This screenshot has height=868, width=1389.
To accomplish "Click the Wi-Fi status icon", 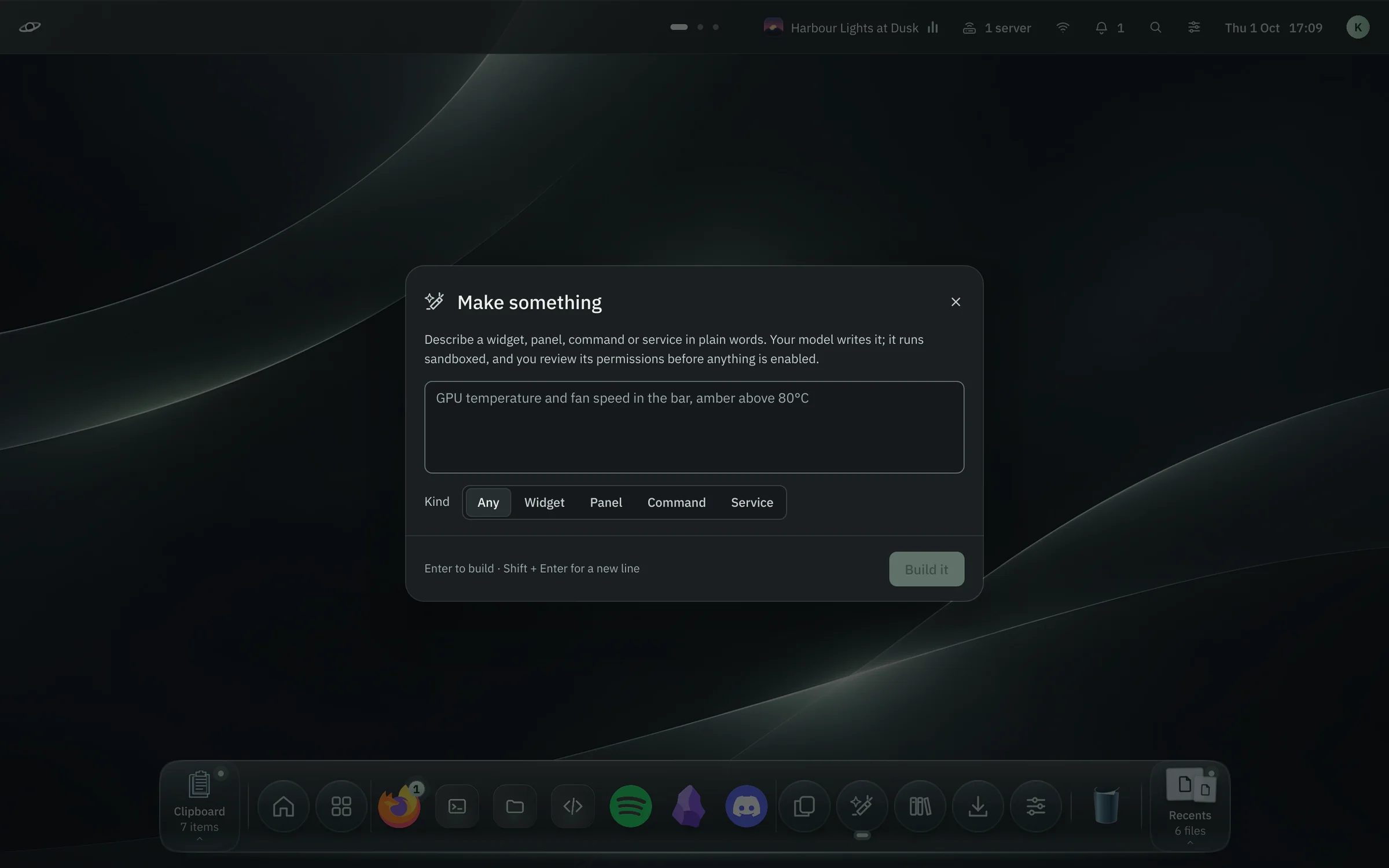I will tap(1063, 27).
